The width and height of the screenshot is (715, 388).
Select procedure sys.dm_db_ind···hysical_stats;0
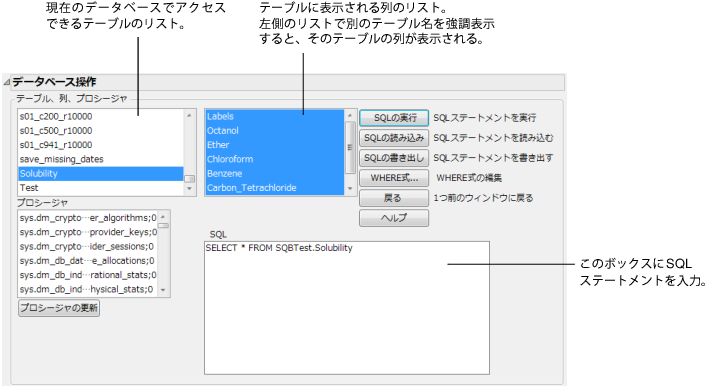tap(88, 289)
